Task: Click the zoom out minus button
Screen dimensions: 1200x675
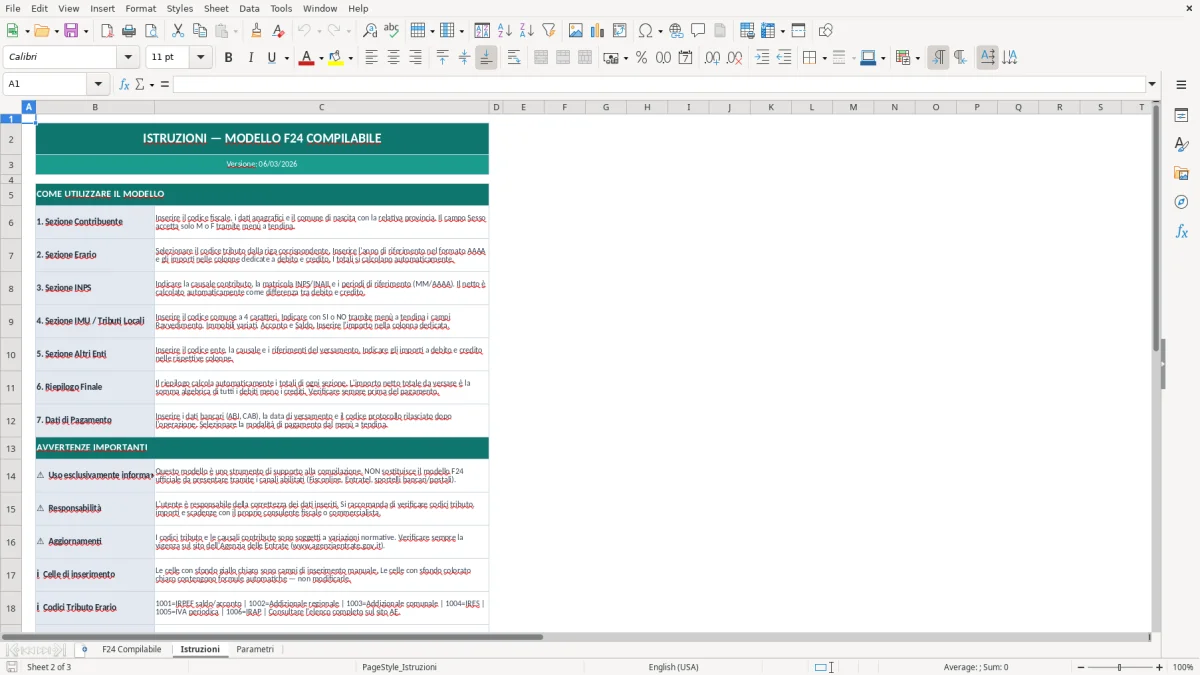Action: [1080, 667]
